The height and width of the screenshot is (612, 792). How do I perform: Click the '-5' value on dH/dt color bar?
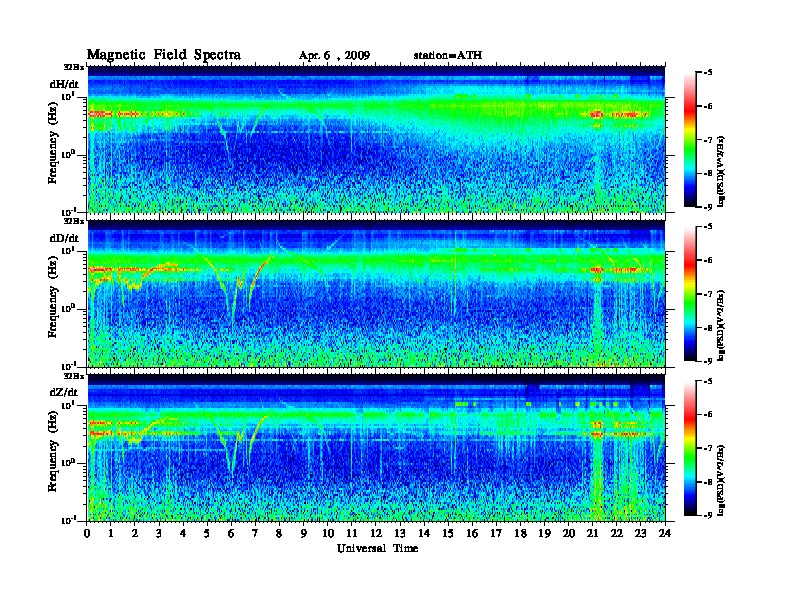point(709,73)
